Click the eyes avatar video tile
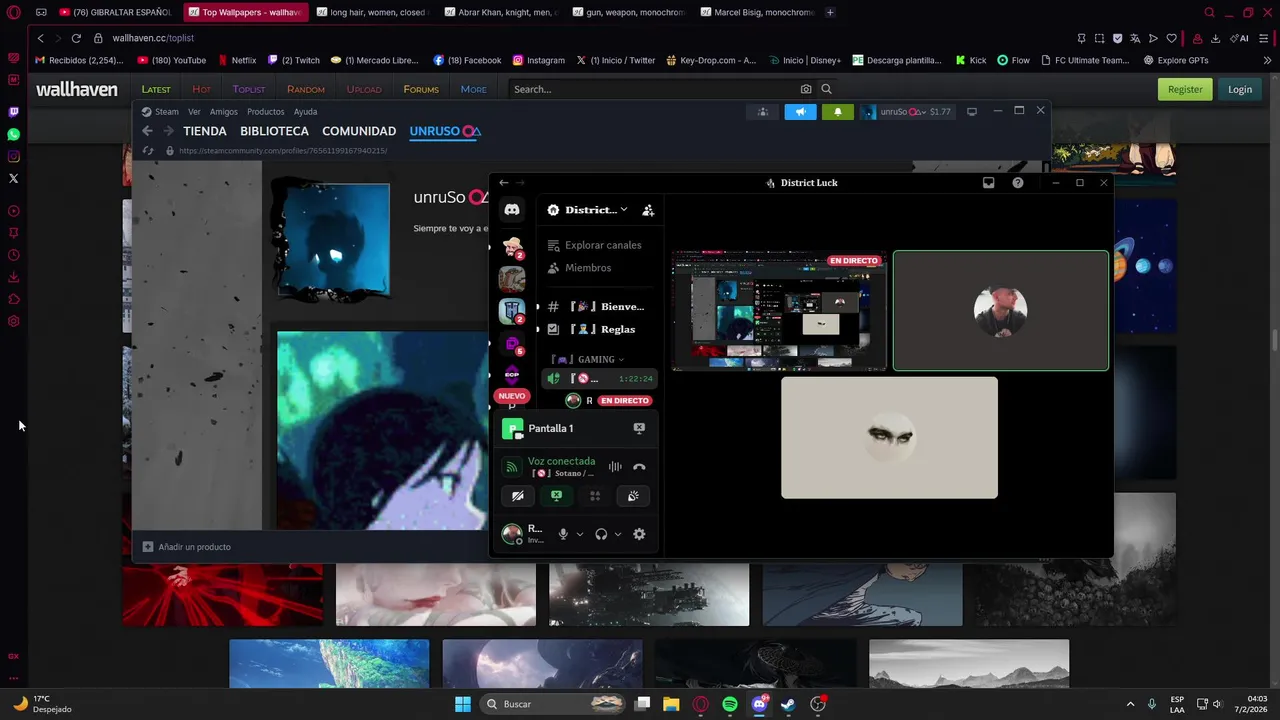Image resolution: width=1280 pixels, height=720 pixels. [889, 437]
